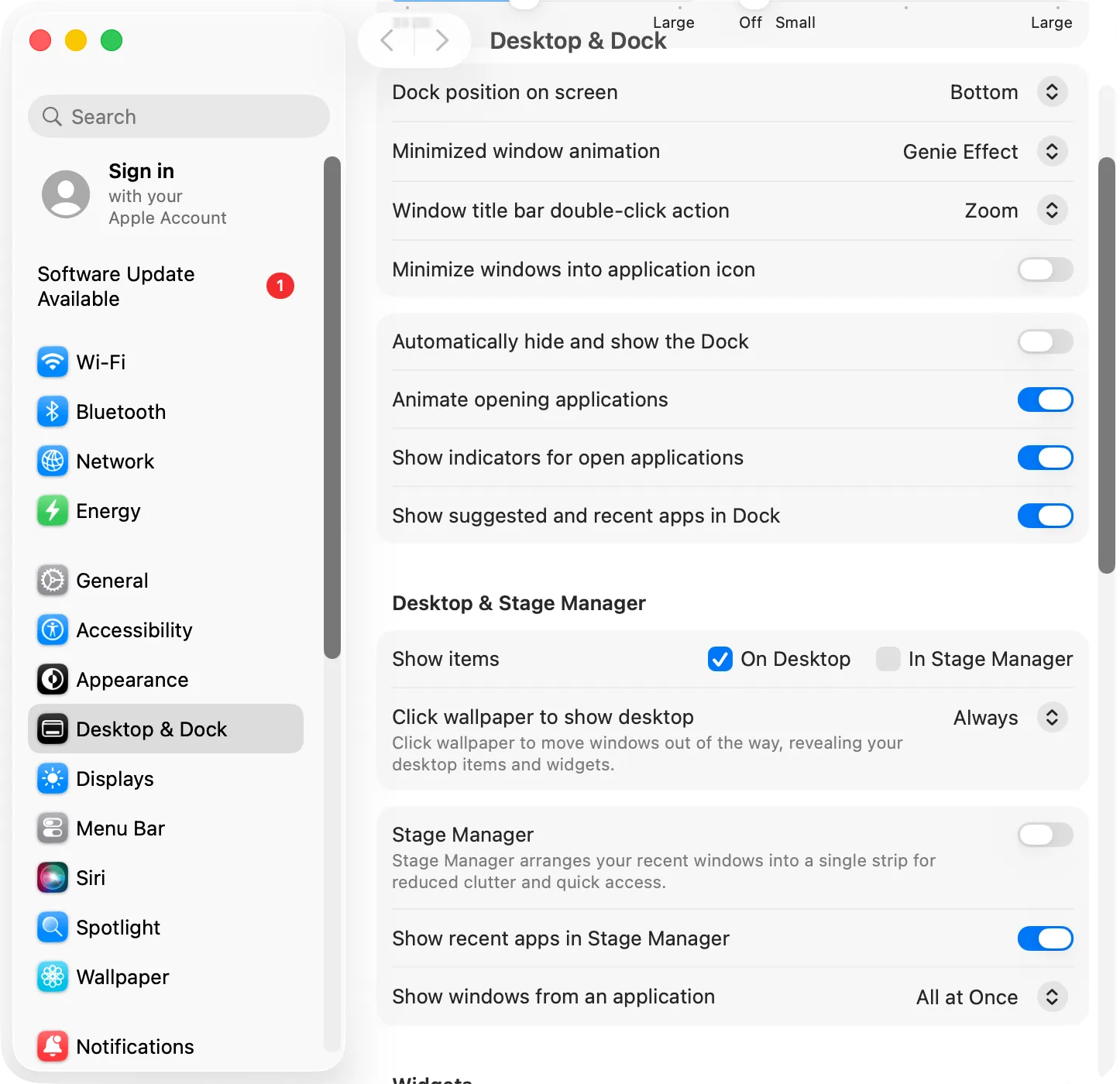Uncheck the On Desktop checkbox

(720, 659)
